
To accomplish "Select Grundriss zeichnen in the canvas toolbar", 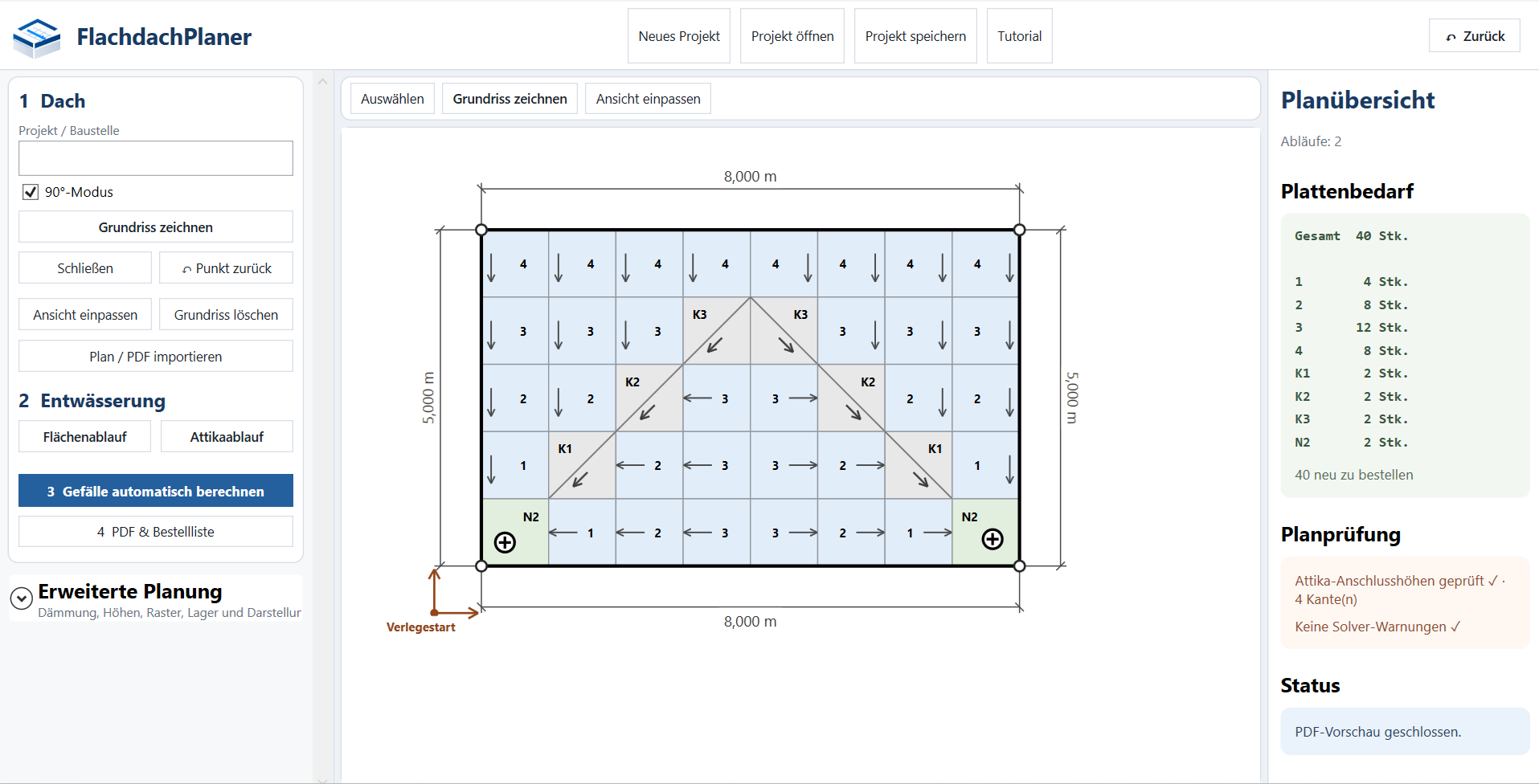I will point(510,99).
